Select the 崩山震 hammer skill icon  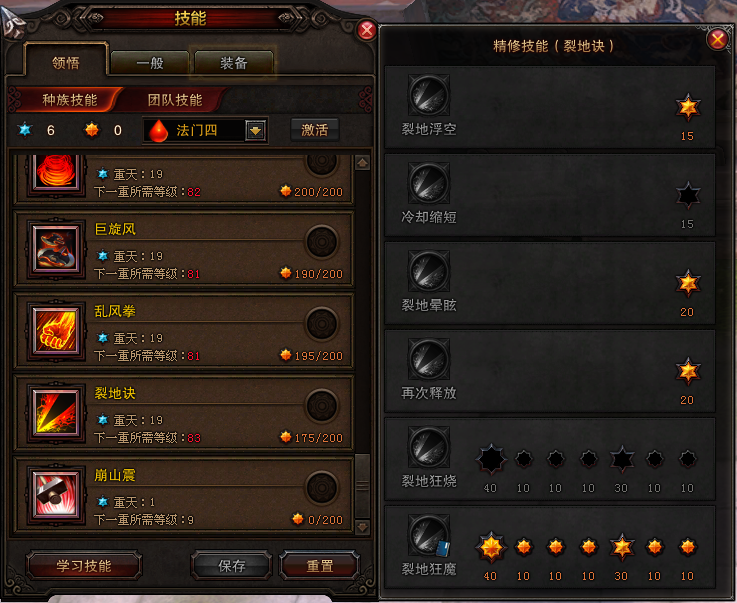tap(56, 495)
